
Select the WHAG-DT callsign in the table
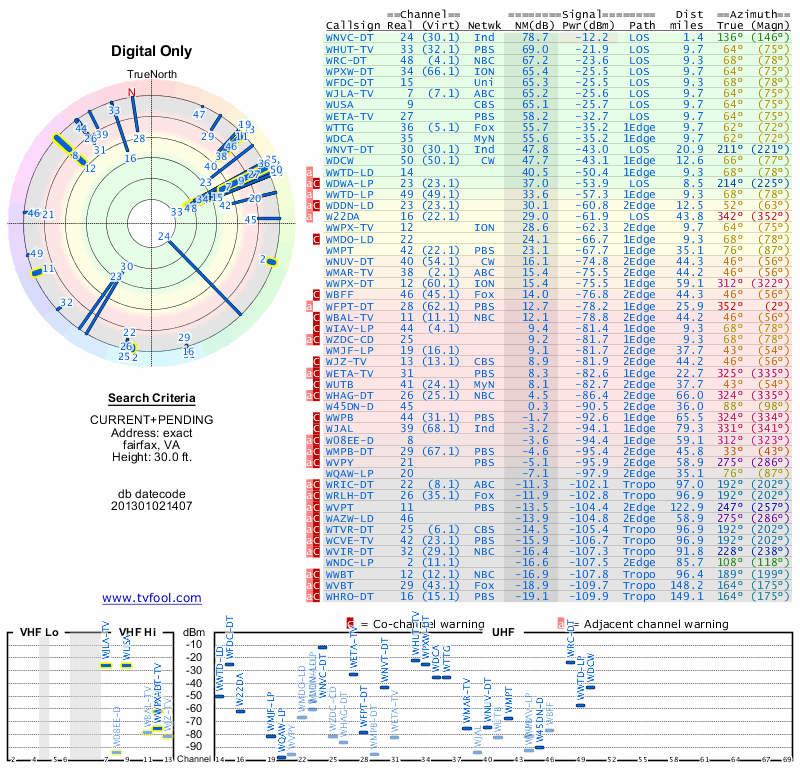click(x=349, y=395)
